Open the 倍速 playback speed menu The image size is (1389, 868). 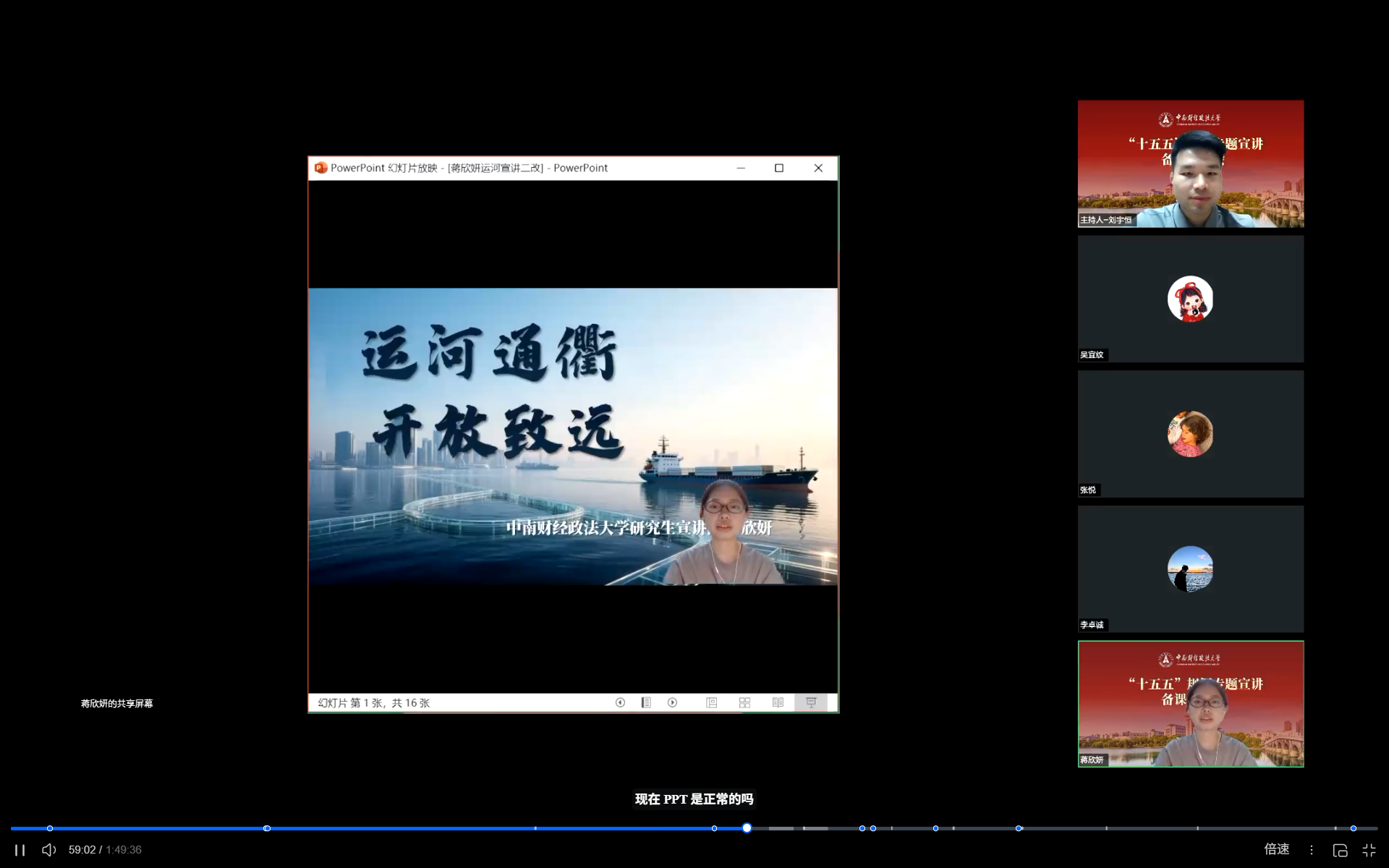[x=1276, y=849]
